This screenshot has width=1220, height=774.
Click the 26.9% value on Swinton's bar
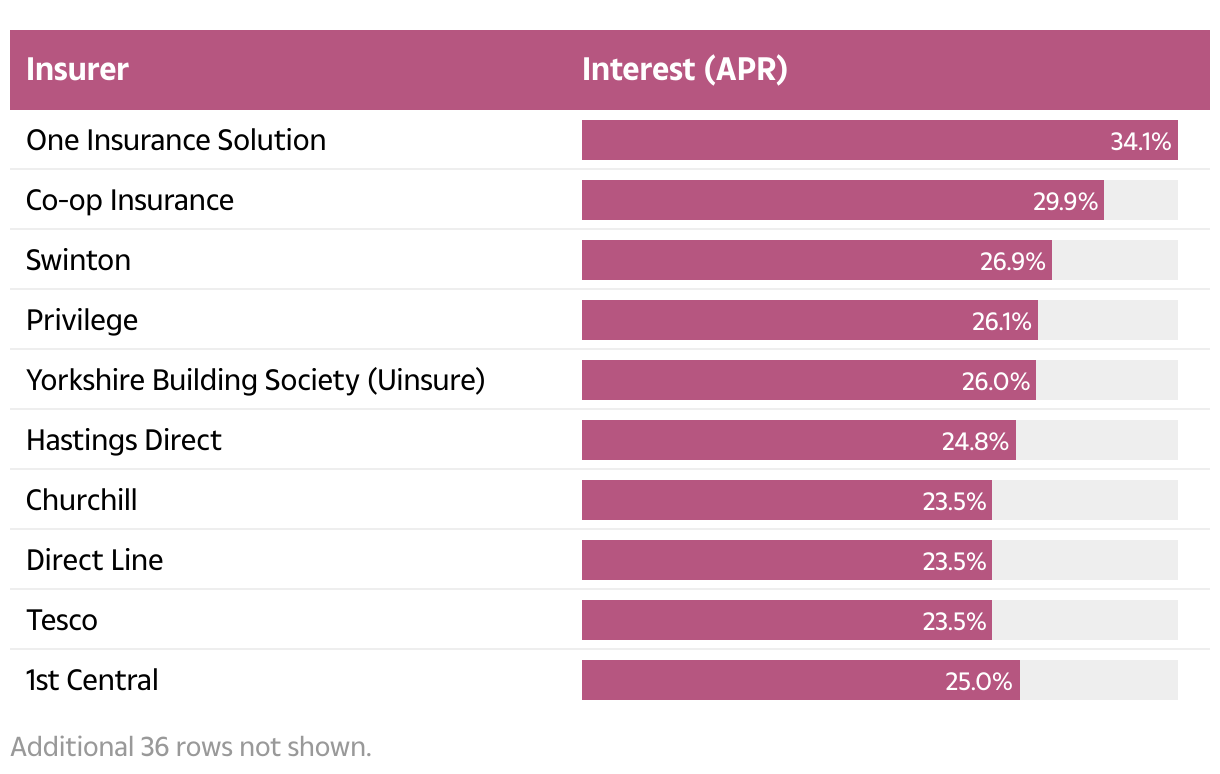(1012, 261)
